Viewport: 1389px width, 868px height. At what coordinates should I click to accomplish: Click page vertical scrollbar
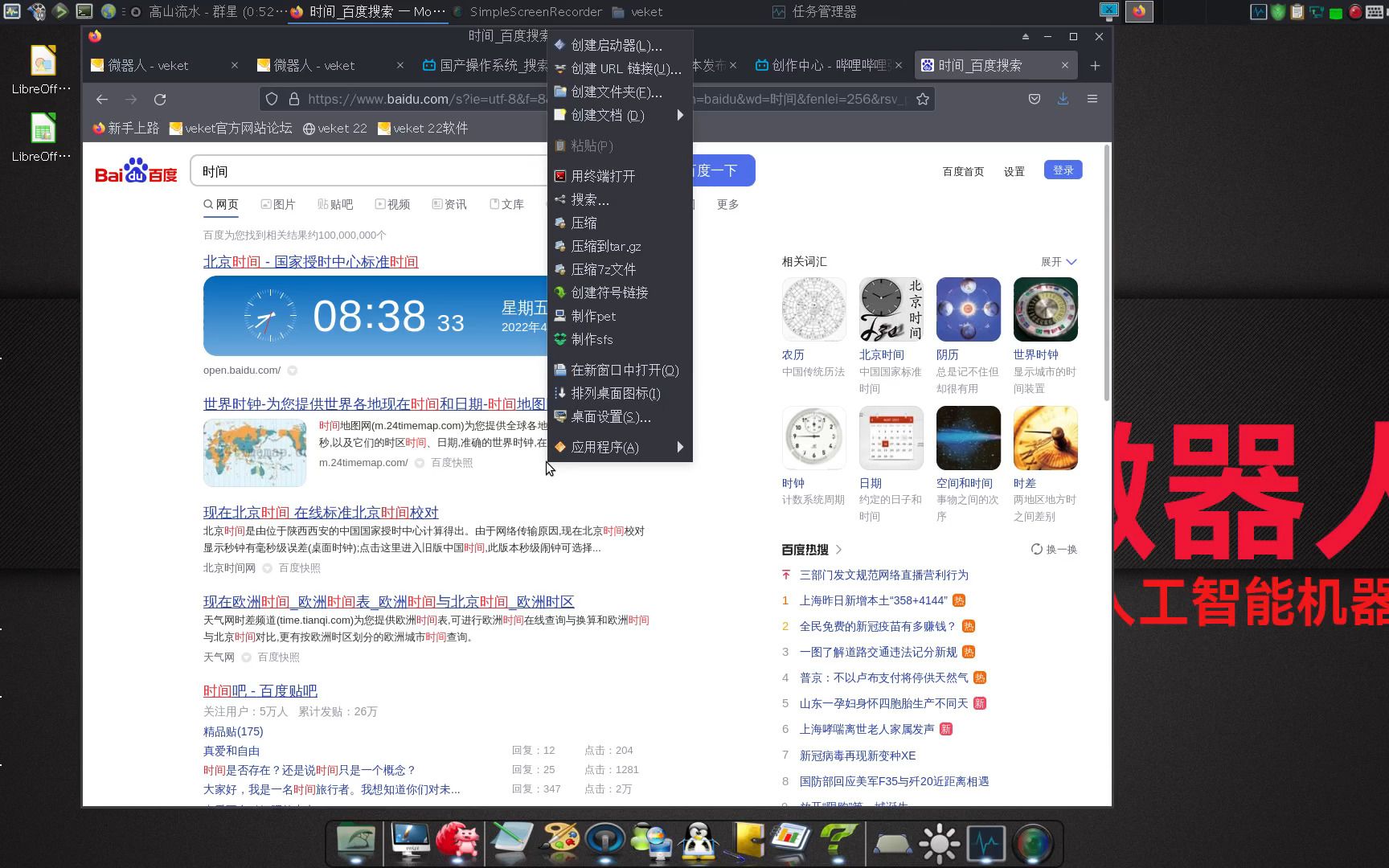(1107, 273)
